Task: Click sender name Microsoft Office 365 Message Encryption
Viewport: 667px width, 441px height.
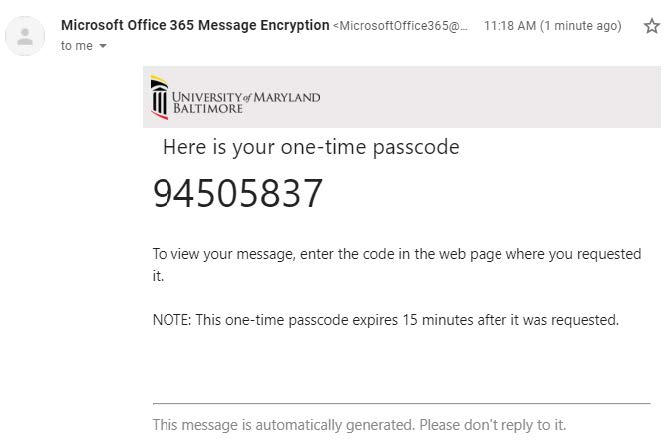Action: [195, 25]
